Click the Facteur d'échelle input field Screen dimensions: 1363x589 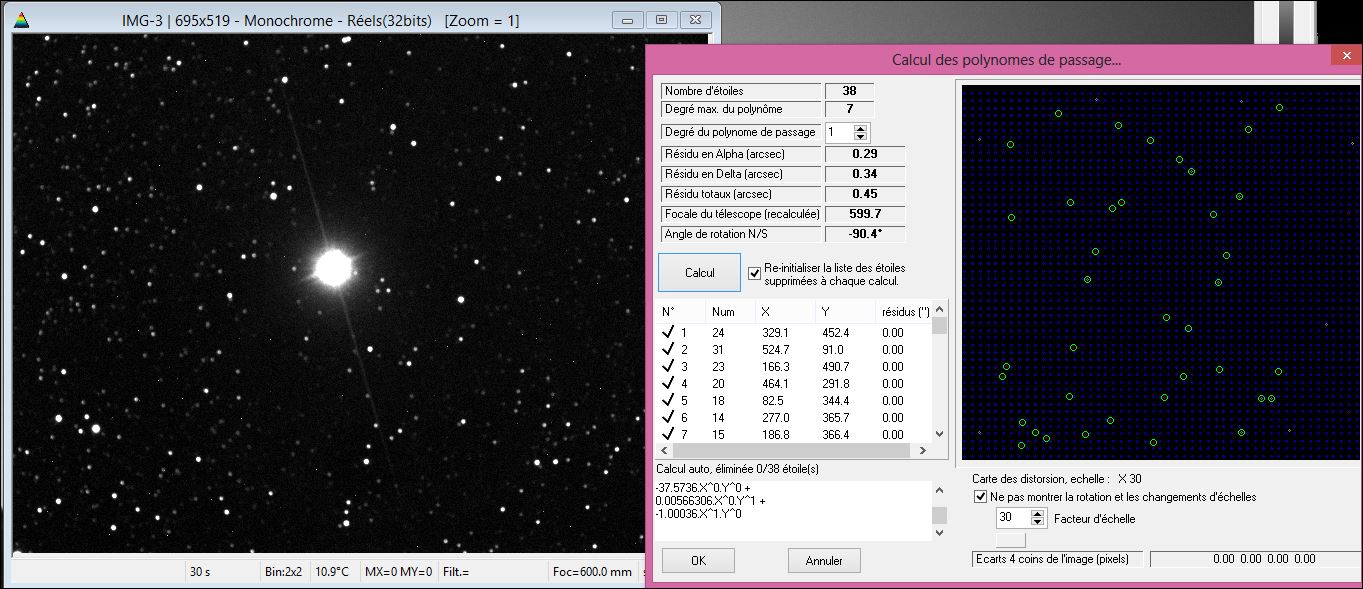[x=1012, y=518]
